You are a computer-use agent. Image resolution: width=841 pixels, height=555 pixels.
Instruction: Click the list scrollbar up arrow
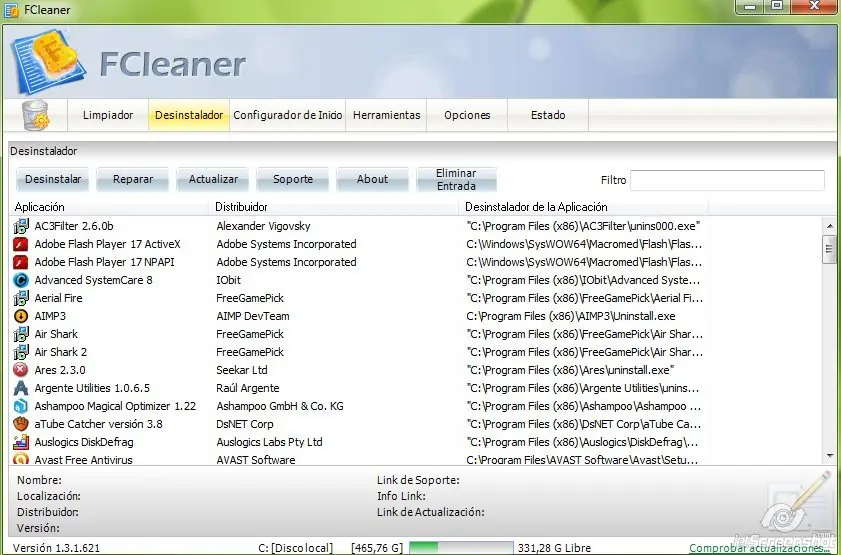point(830,226)
